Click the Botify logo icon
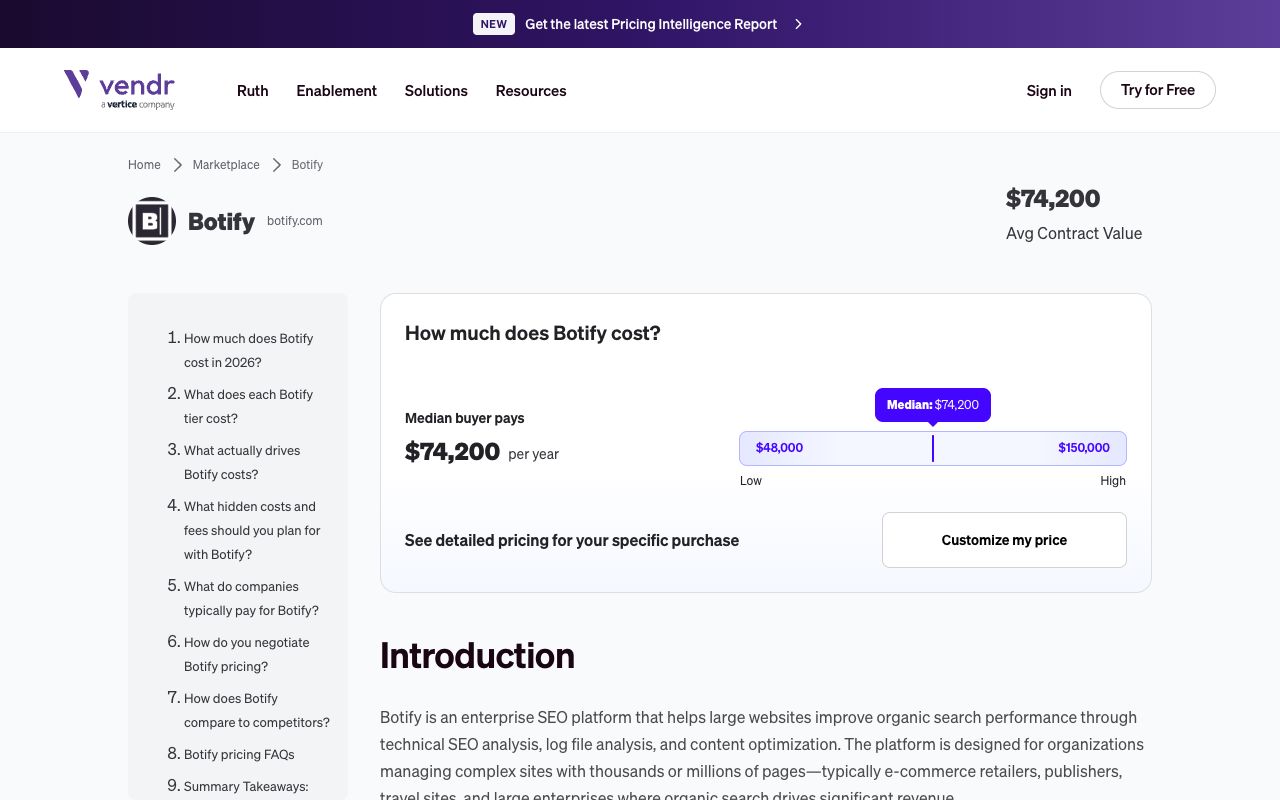This screenshot has width=1280, height=800. 152,221
